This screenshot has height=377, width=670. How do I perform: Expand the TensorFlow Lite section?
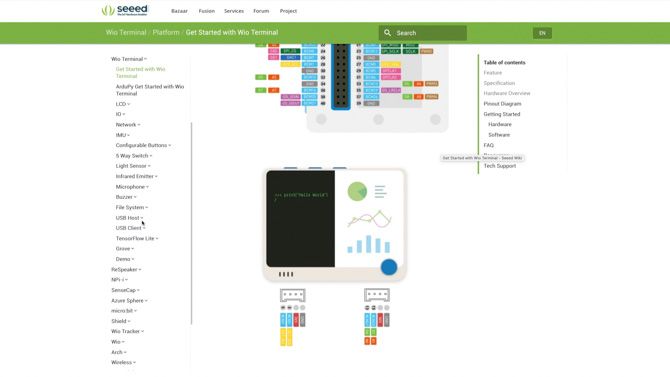[137, 239]
